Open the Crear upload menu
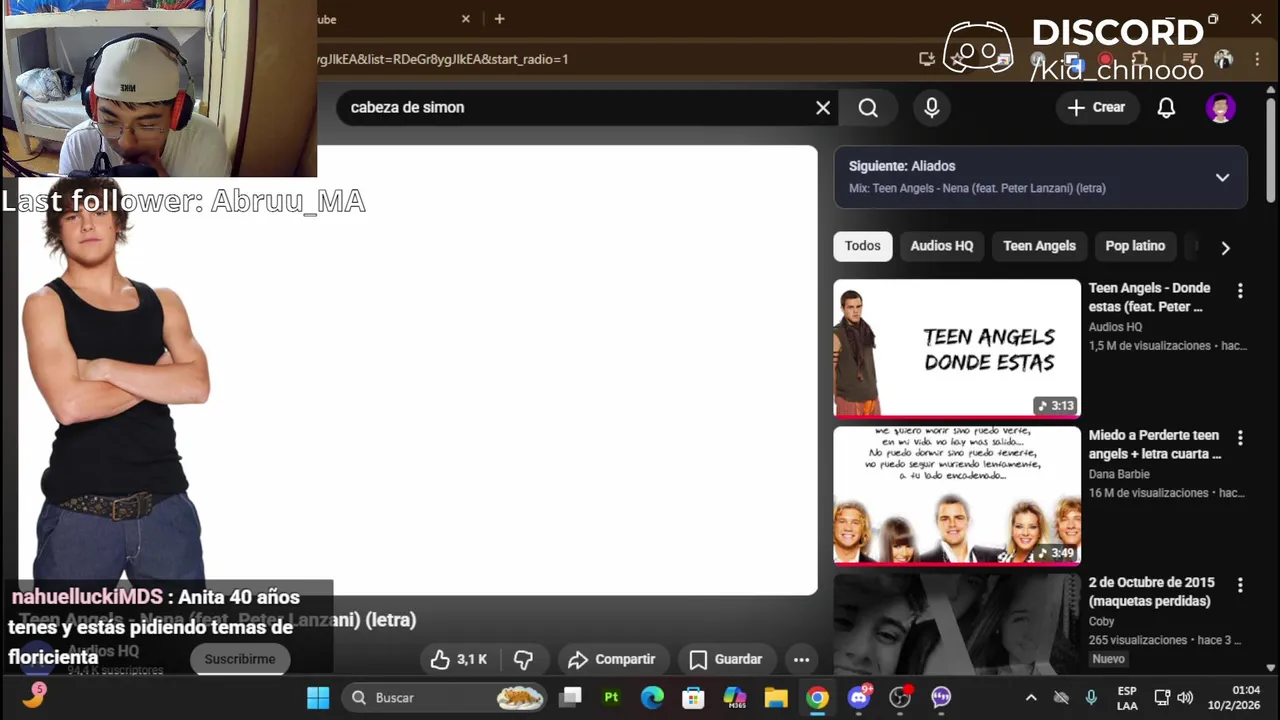The width and height of the screenshot is (1280, 720). pos(1097,108)
